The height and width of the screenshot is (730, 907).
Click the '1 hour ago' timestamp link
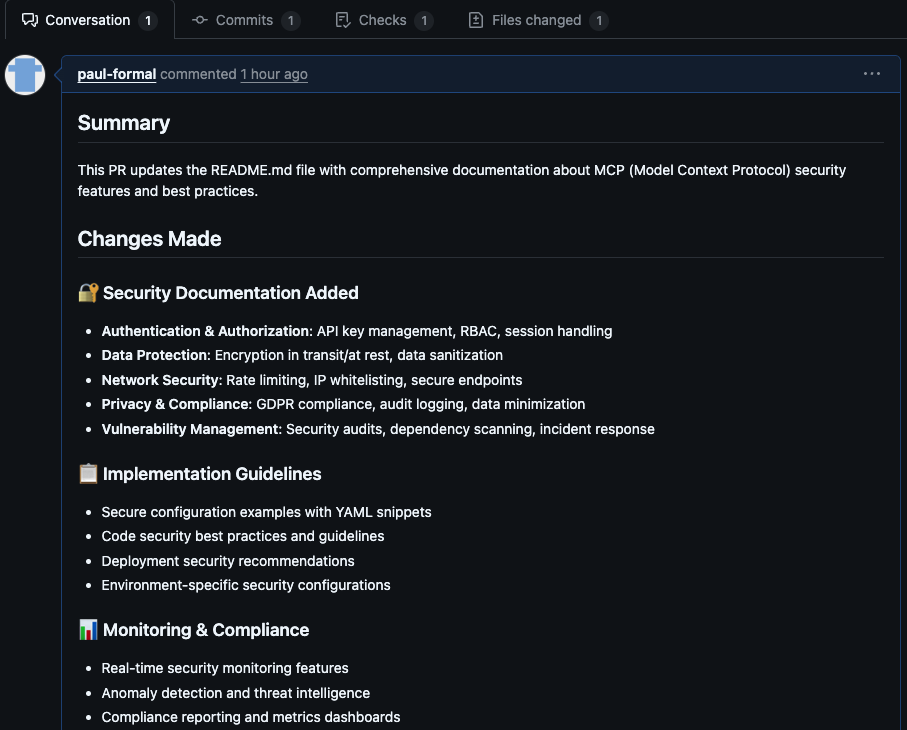coord(274,74)
